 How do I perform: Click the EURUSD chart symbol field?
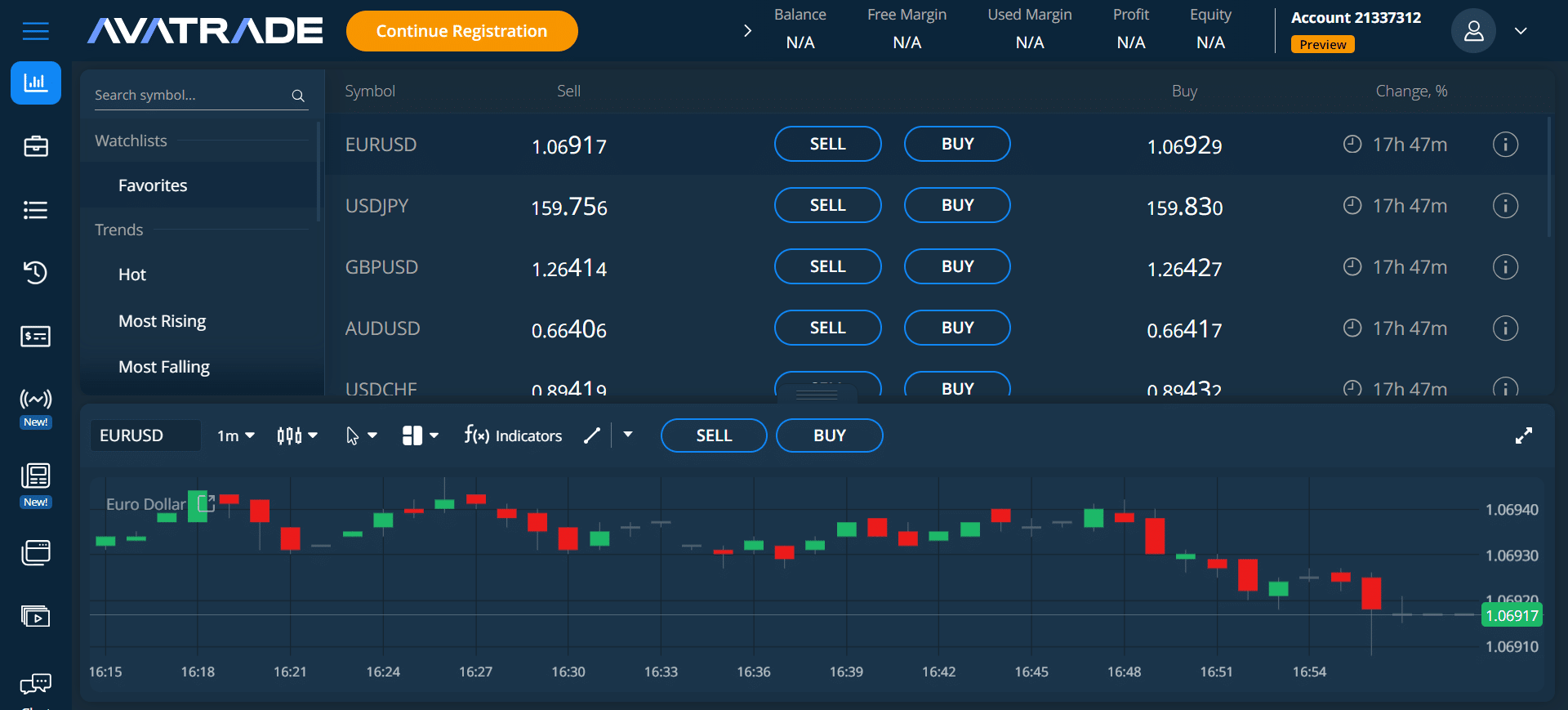(x=145, y=435)
